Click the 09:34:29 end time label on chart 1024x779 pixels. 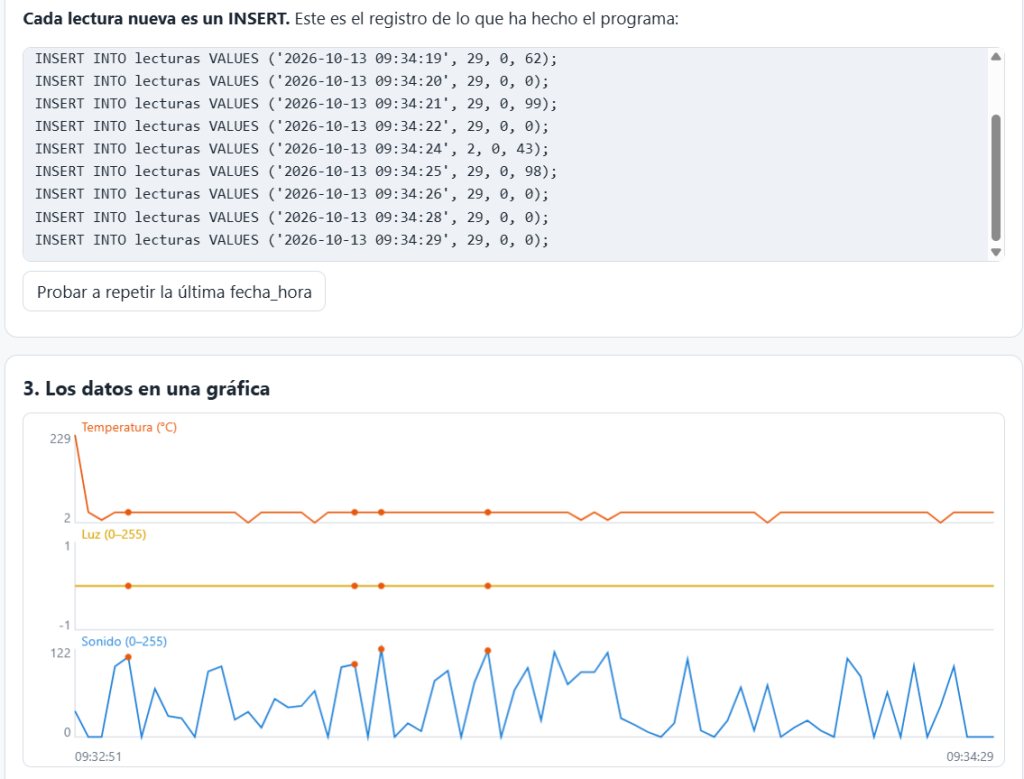pyautogui.click(x=970, y=757)
